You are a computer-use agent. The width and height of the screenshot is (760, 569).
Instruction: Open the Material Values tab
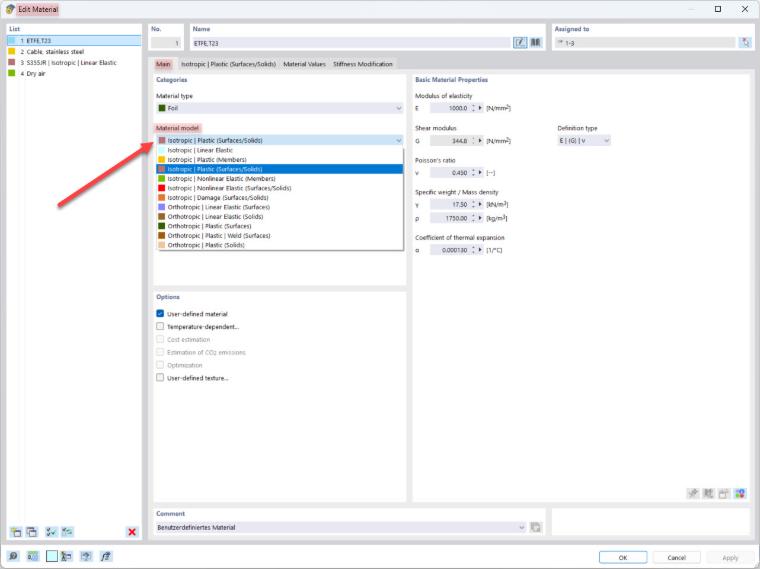tap(304, 64)
